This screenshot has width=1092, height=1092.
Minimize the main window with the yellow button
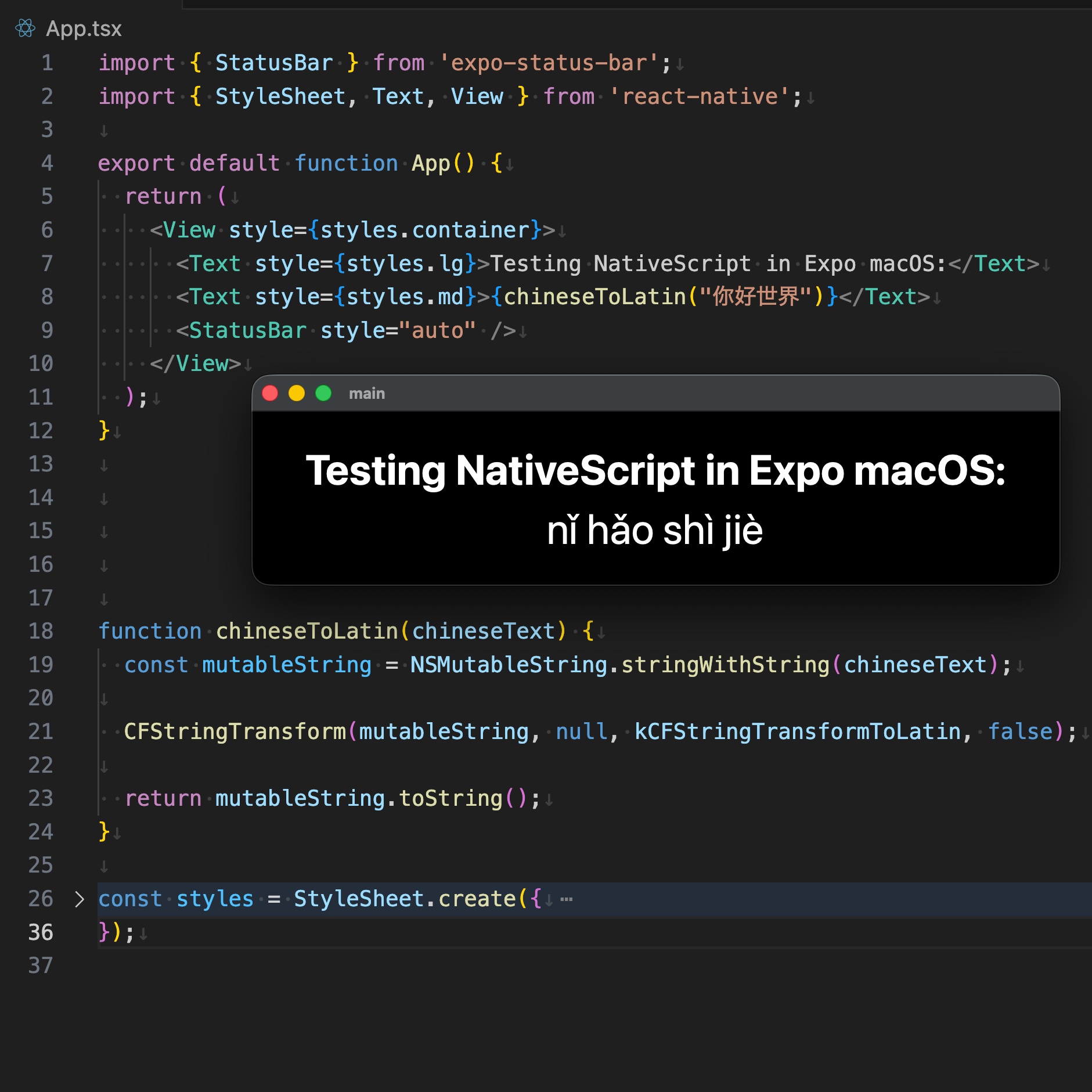point(297,393)
